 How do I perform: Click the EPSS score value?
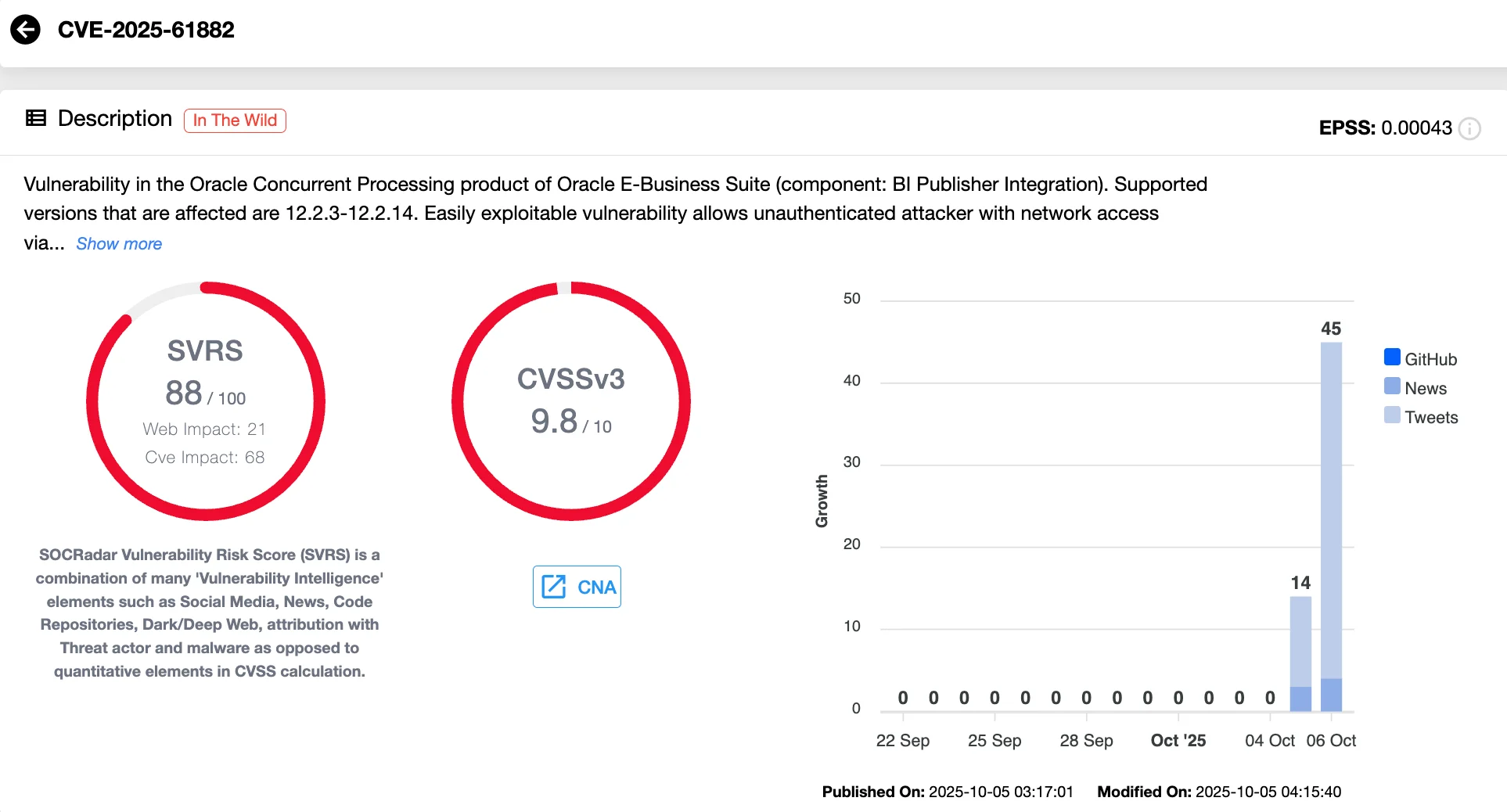1416,128
